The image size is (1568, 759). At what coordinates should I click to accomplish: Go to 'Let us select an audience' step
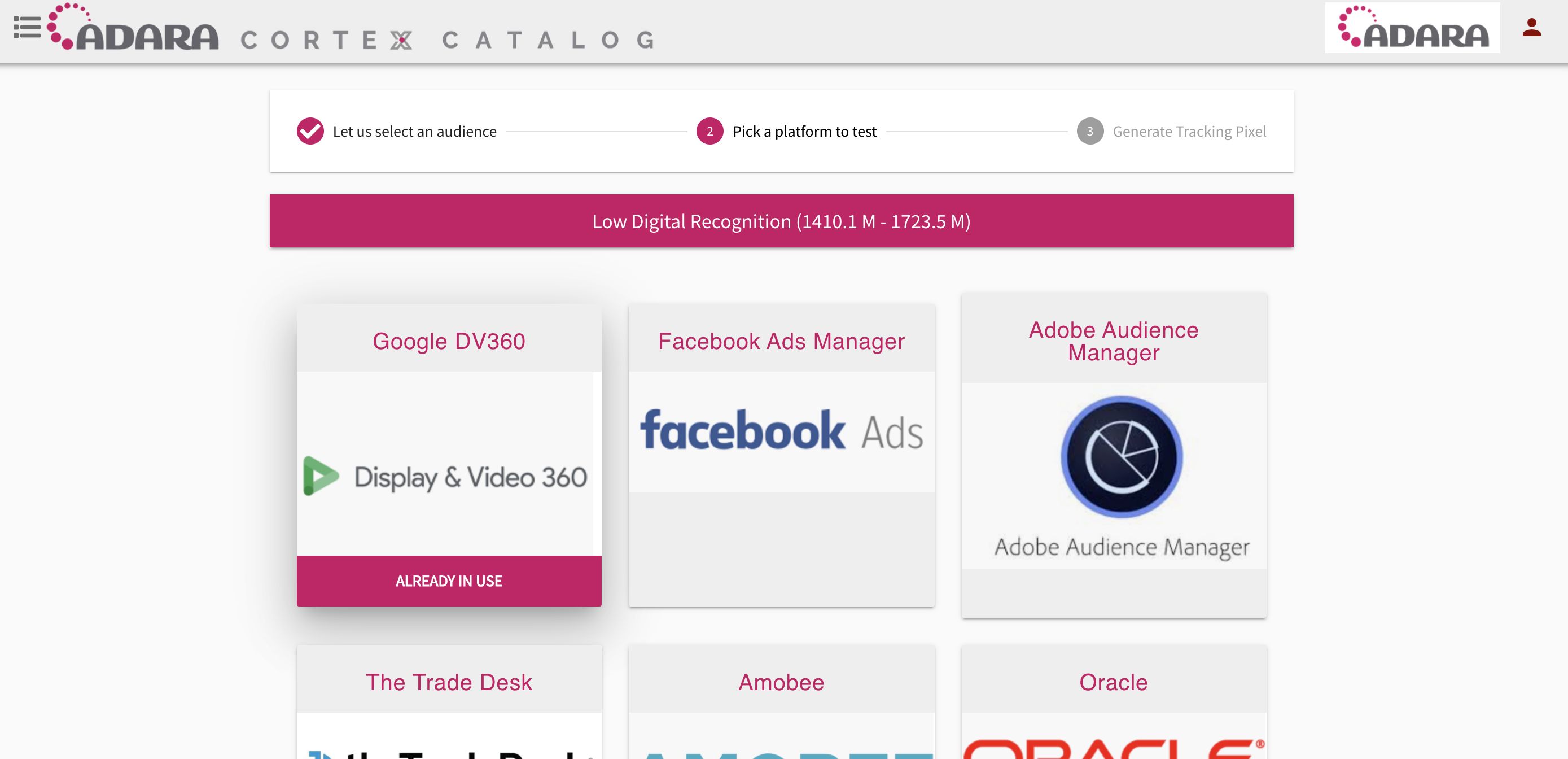(414, 132)
